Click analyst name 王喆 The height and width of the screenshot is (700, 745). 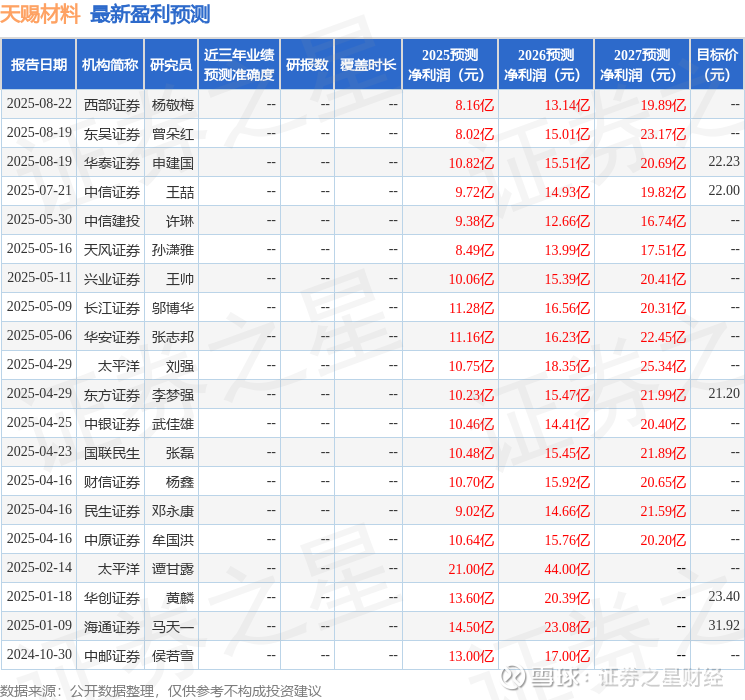(180, 192)
